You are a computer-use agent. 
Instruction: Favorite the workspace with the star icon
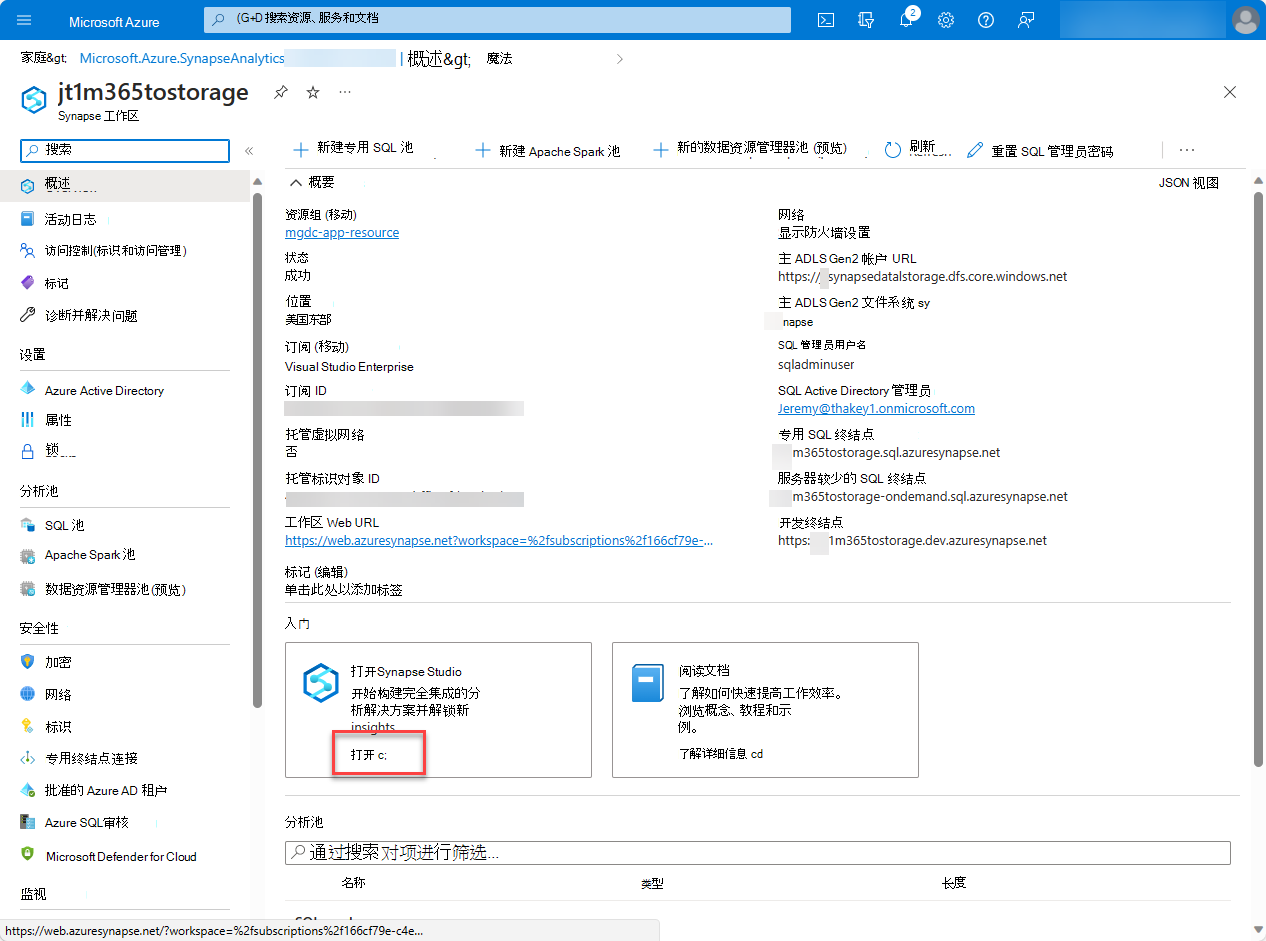click(311, 92)
